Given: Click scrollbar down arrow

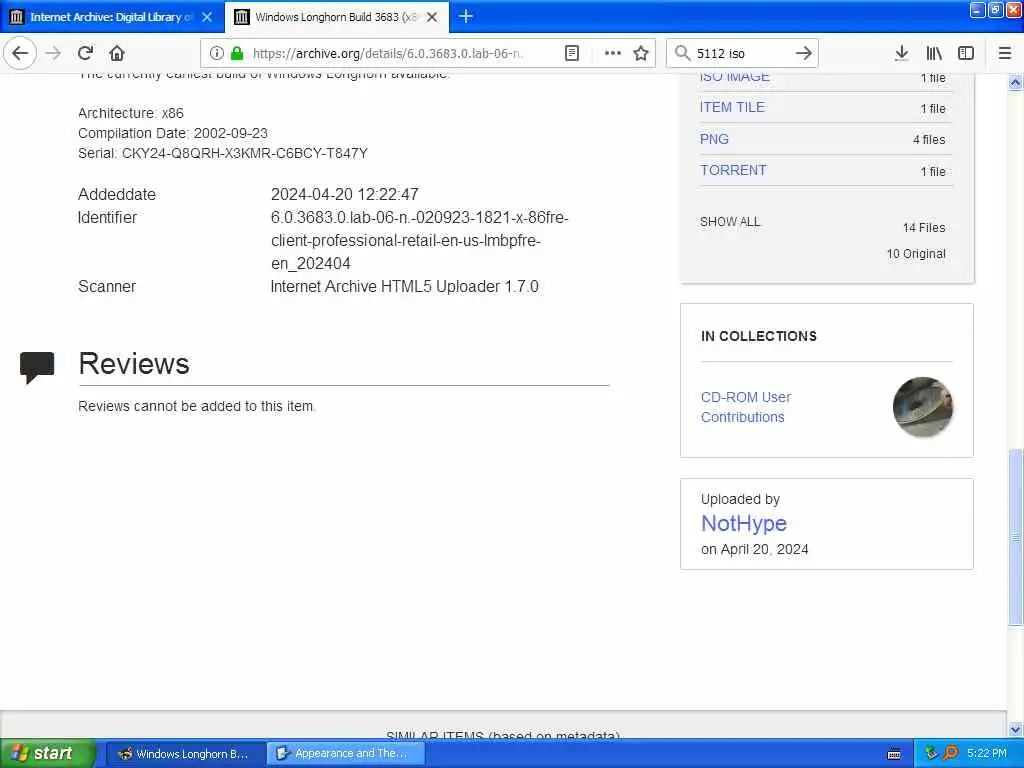Looking at the screenshot, I should point(1015,729).
